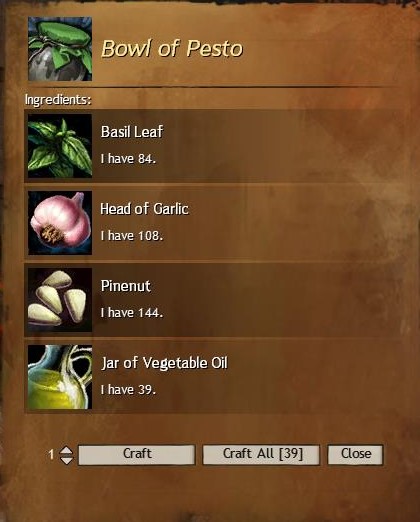Click the Bowl of Pesto recipe icon
420x522 pixels.
pyautogui.click(x=60, y=49)
